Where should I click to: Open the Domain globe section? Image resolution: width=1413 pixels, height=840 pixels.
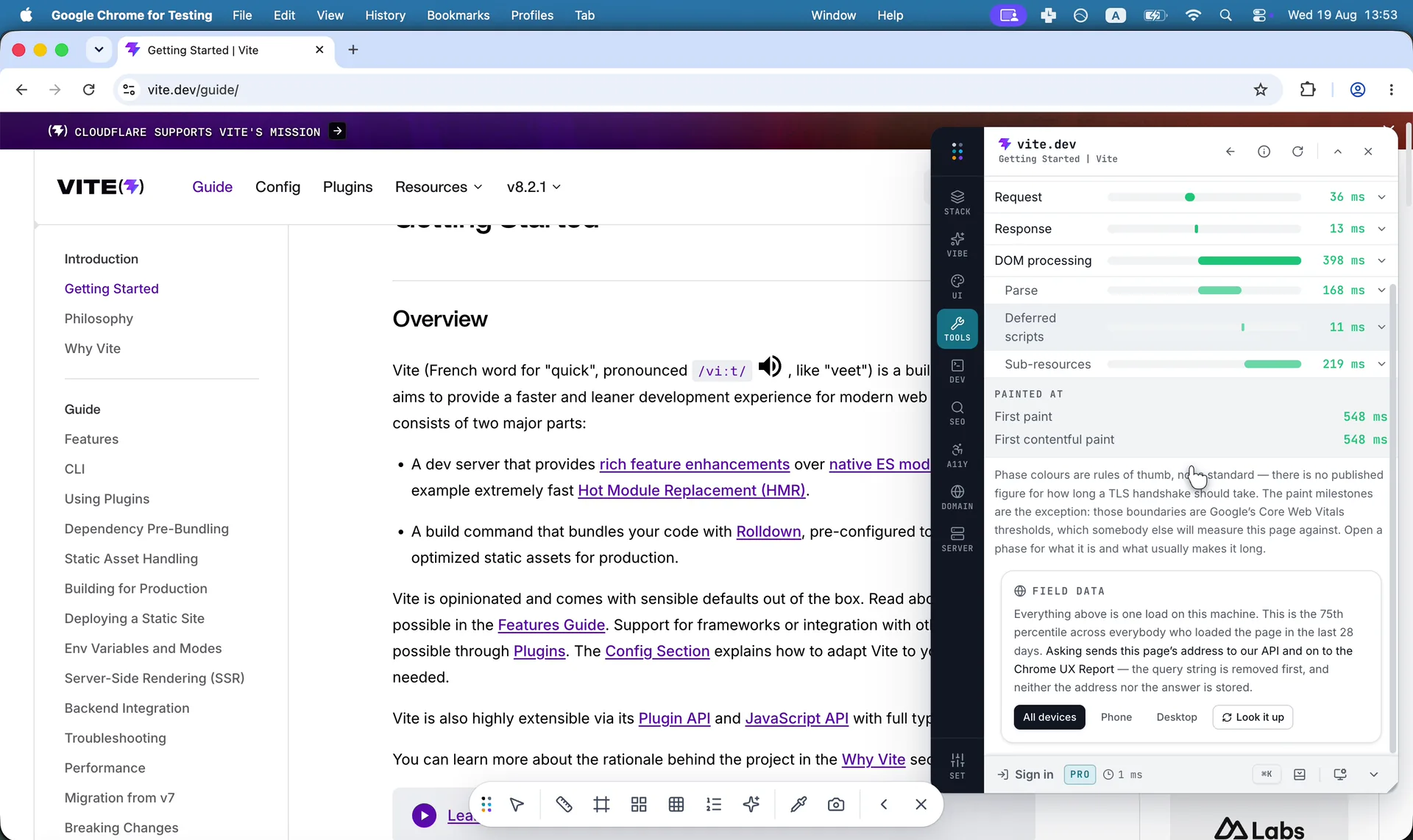tap(957, 497)
